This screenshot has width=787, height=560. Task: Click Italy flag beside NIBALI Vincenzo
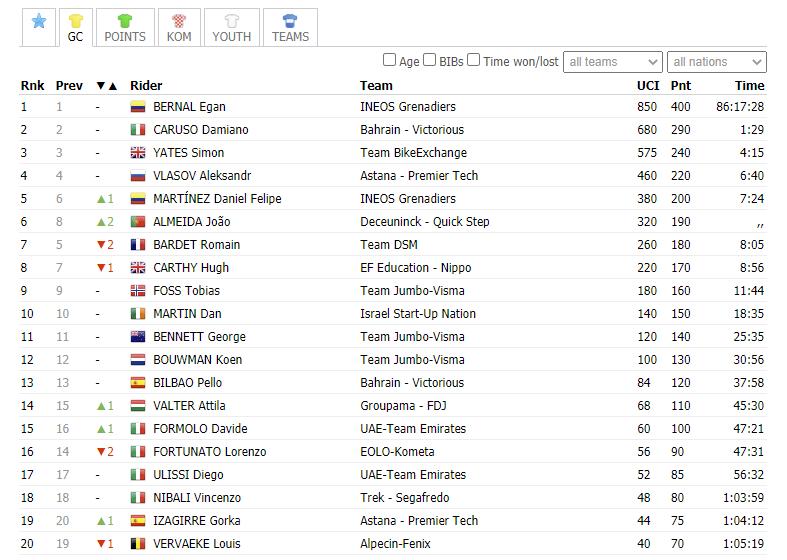tap(138, 498)
